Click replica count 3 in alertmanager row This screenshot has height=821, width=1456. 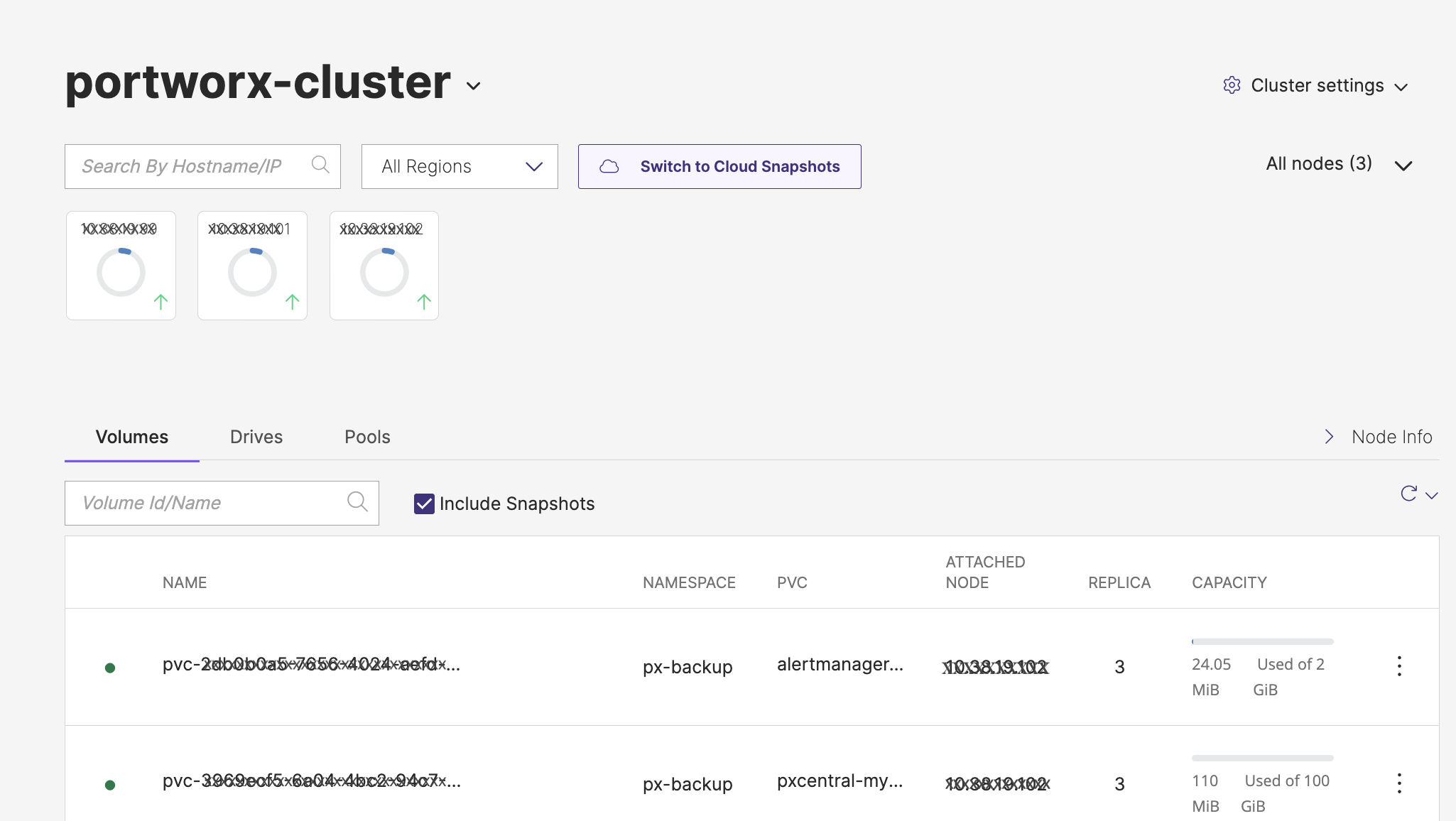pos(1119,667)
